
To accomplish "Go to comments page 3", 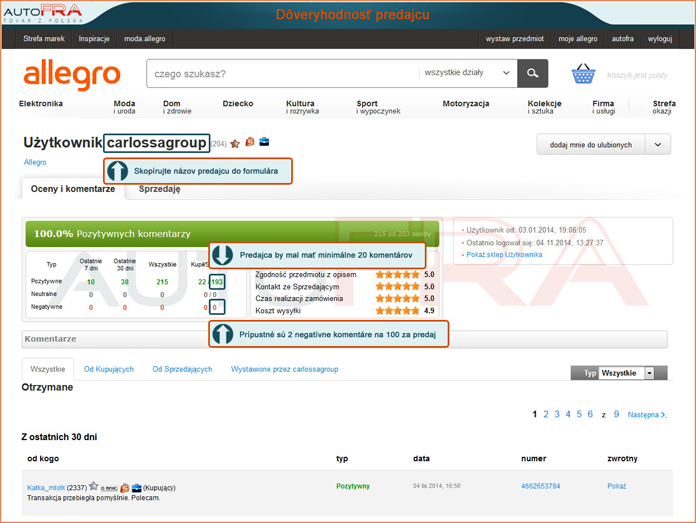I will coord(557,414).
